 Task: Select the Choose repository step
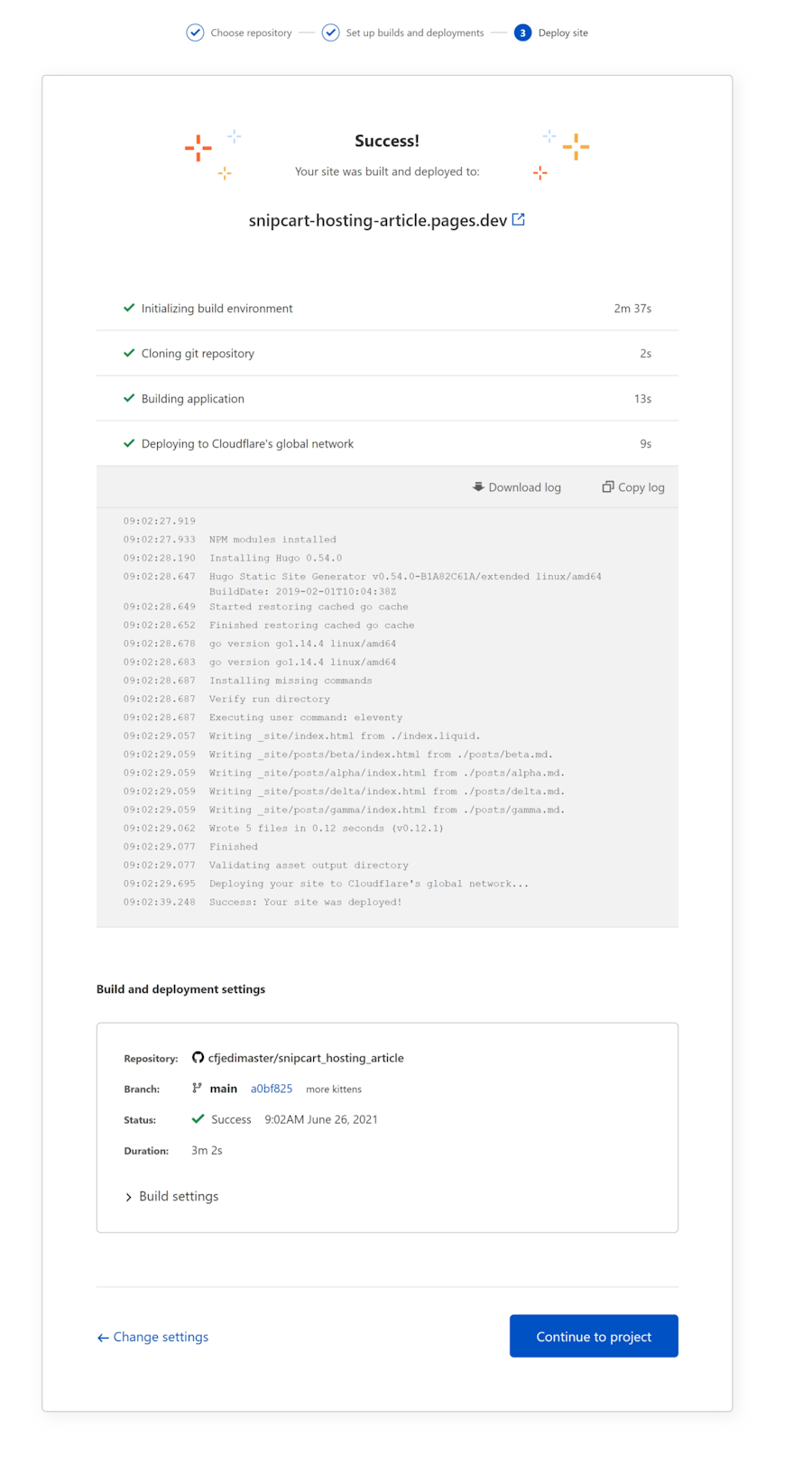(239, 32)
